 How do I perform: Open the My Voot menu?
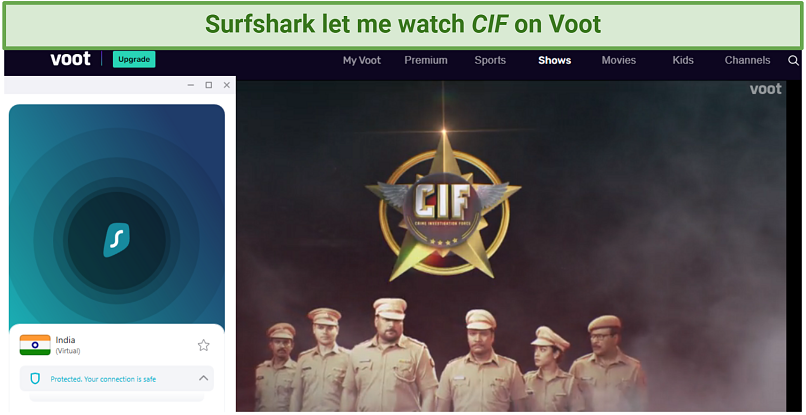pos(362,60)
